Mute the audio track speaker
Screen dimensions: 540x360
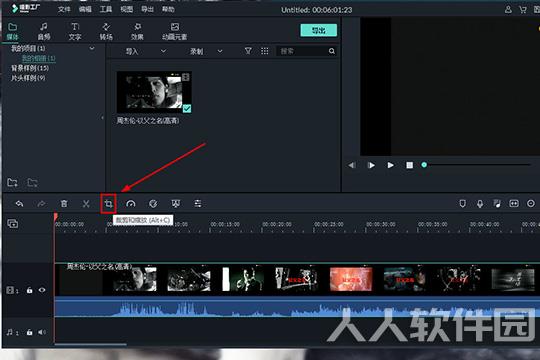[x=42, y=332]
